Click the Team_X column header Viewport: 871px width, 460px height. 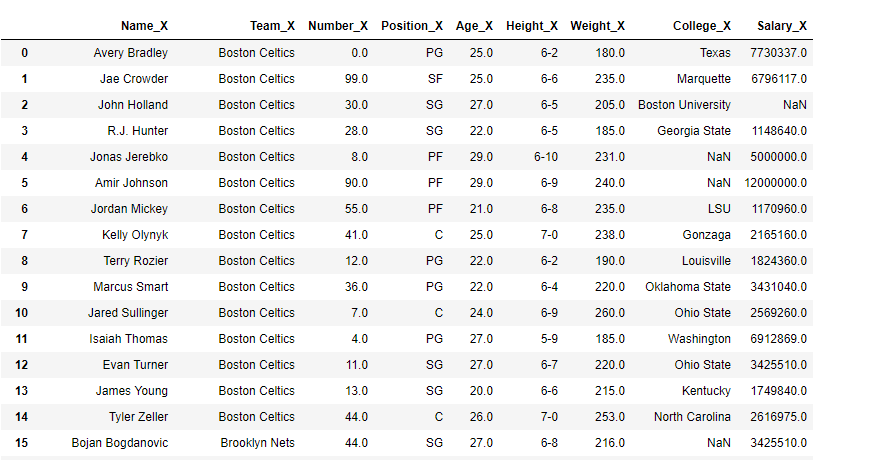(272, 26)
